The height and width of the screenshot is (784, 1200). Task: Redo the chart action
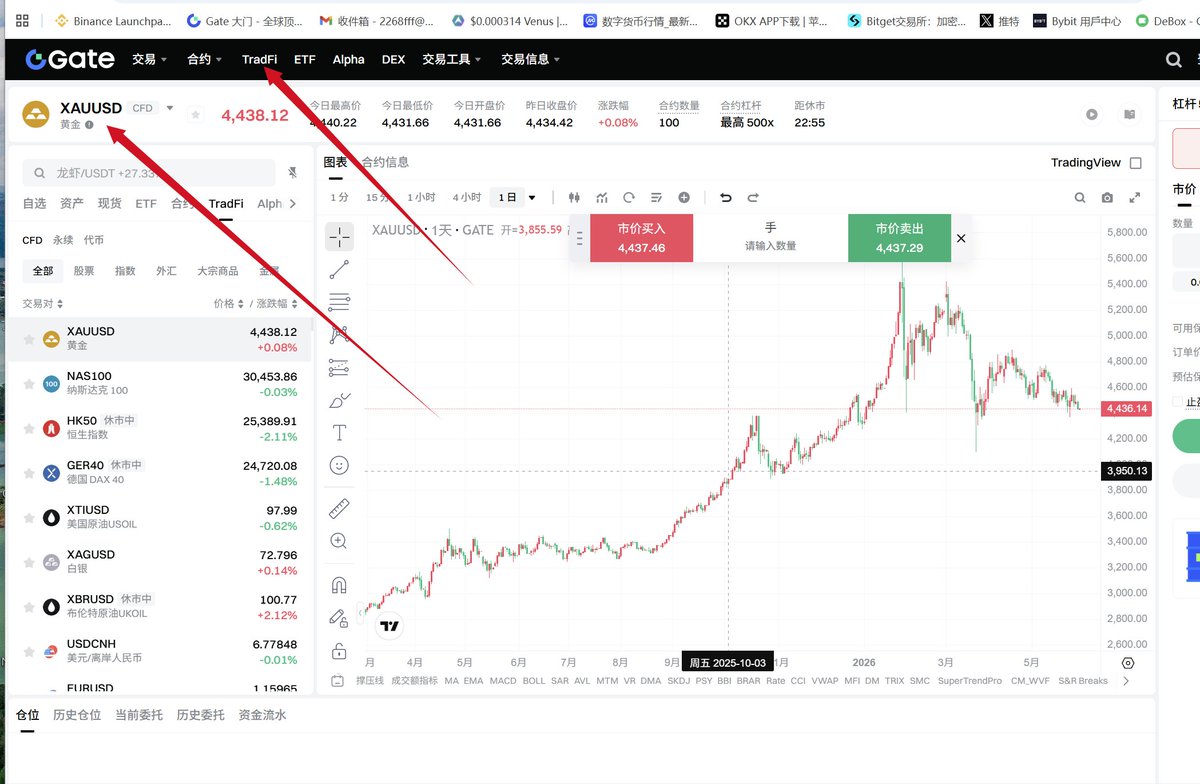[753, 198]
